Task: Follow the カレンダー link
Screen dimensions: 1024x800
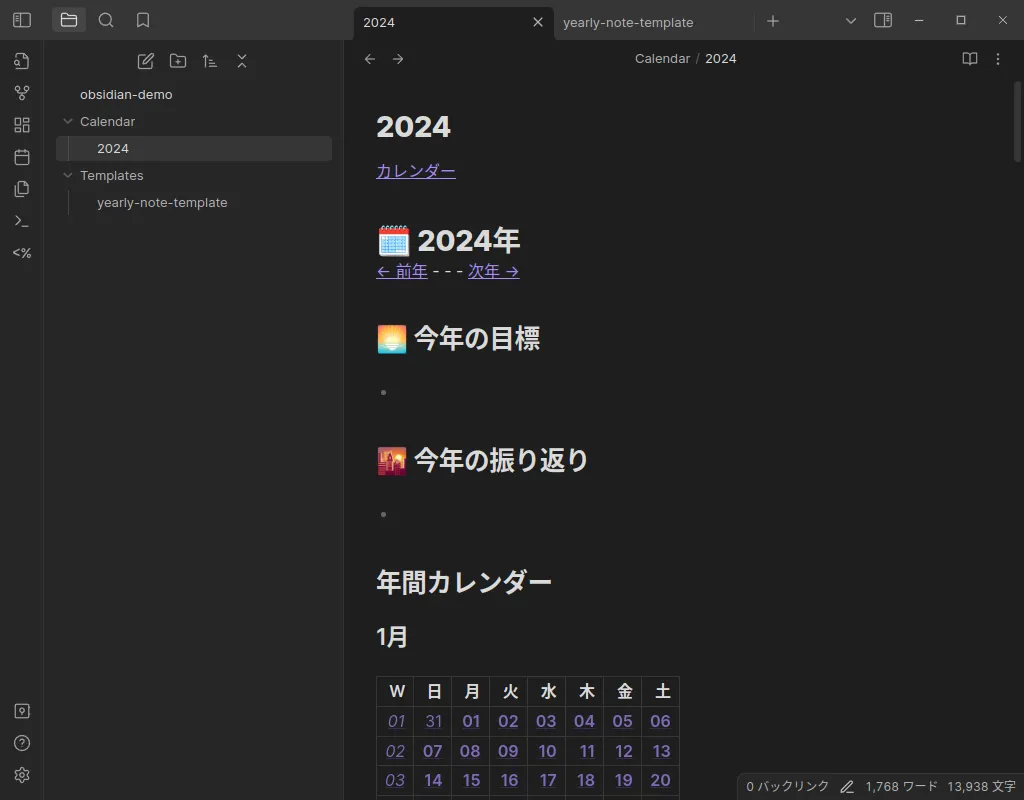Action: tap(415, 171)
